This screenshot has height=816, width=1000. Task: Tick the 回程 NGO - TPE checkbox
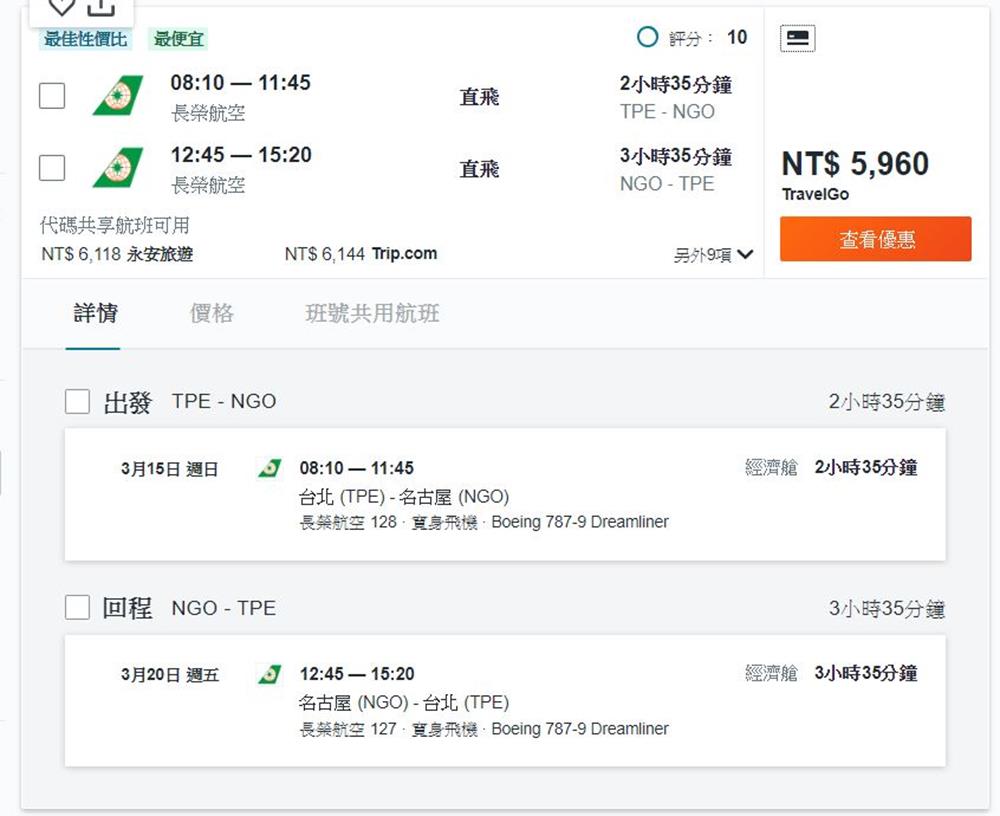77,607
